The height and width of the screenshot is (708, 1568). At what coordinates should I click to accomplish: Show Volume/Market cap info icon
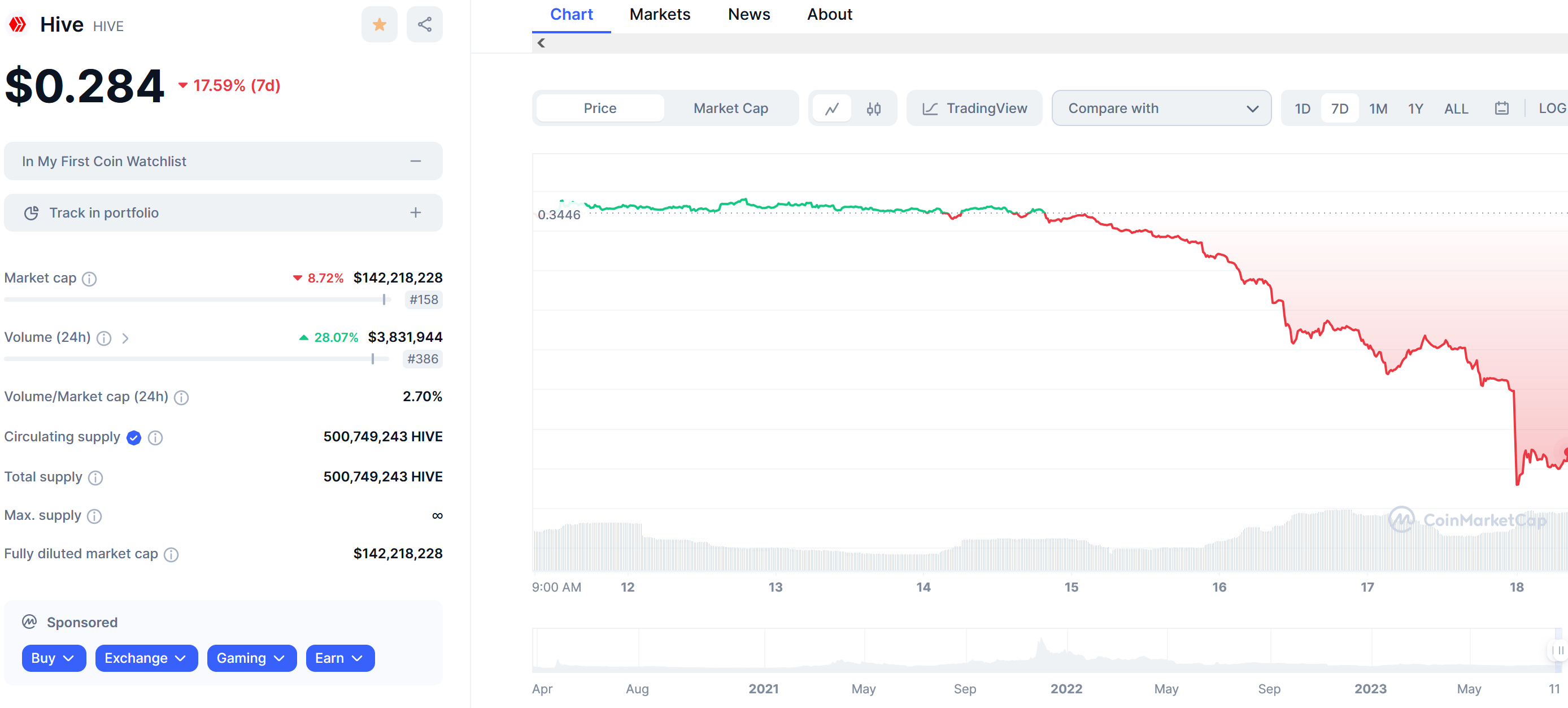(x=181, y=398)
